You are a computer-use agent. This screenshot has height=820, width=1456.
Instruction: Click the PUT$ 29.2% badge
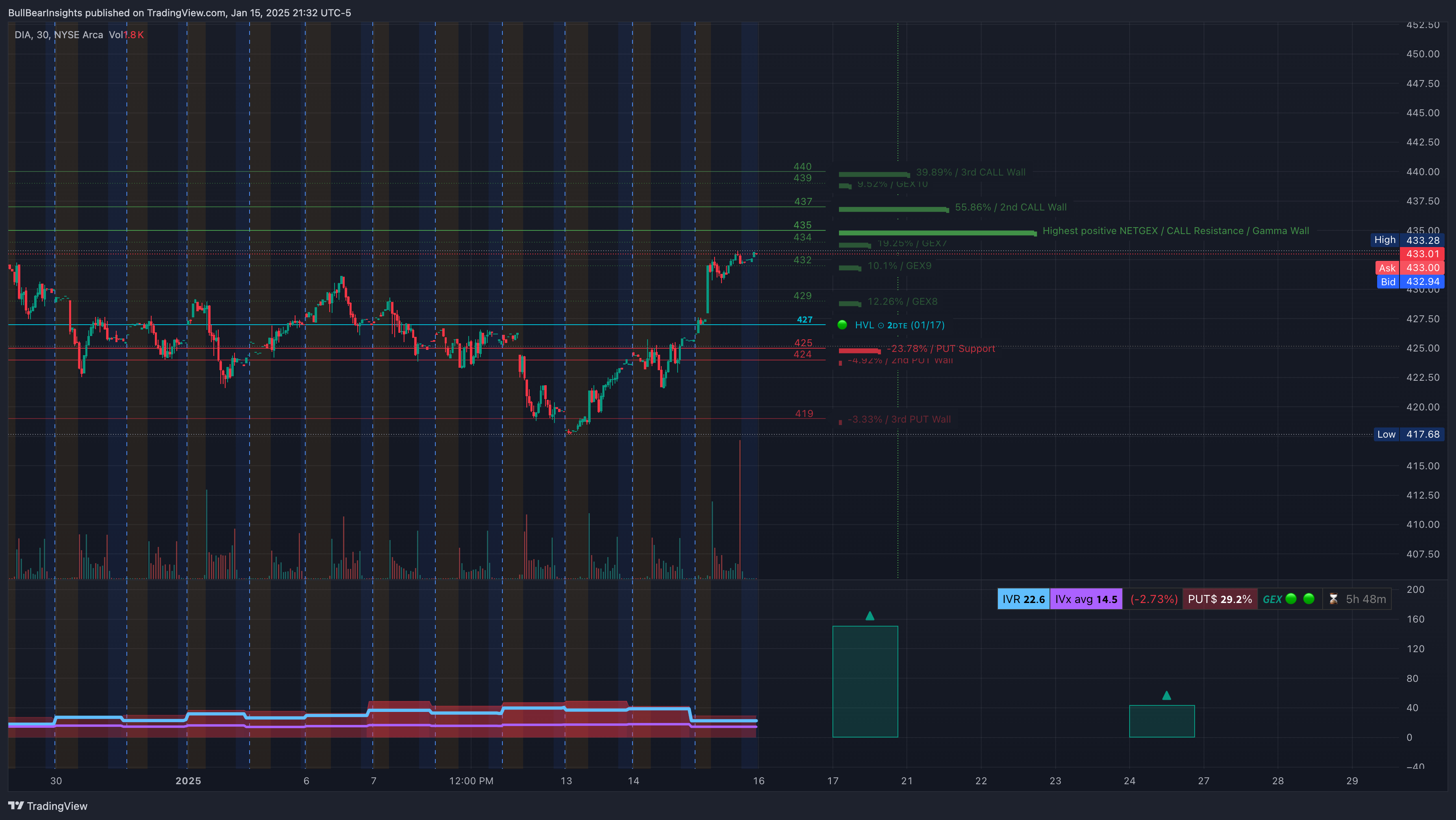click(1220, 599)
